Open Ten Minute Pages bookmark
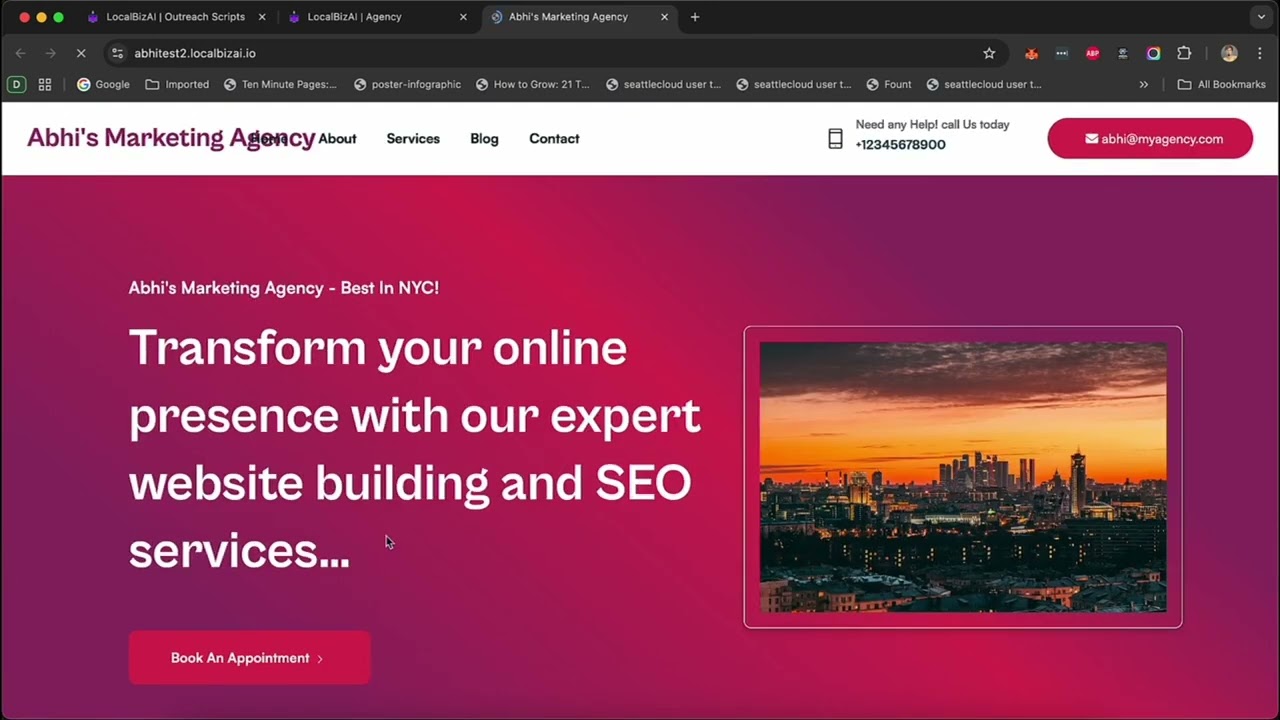Viewport: 1280px width, 720px height. (280, 84)
